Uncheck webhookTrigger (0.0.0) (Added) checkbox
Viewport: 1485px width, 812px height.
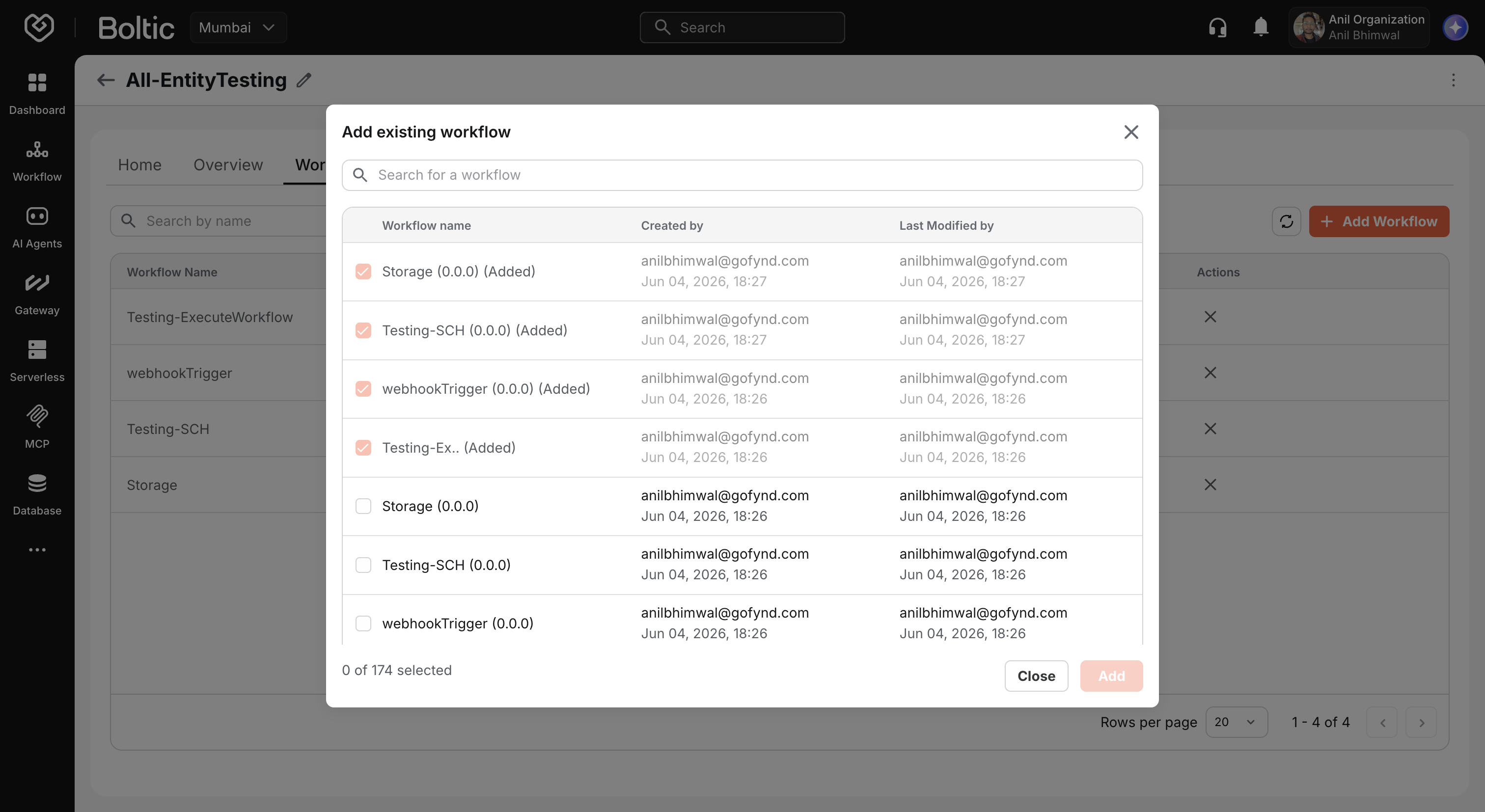pyautogui.click(x=363, y=389)
